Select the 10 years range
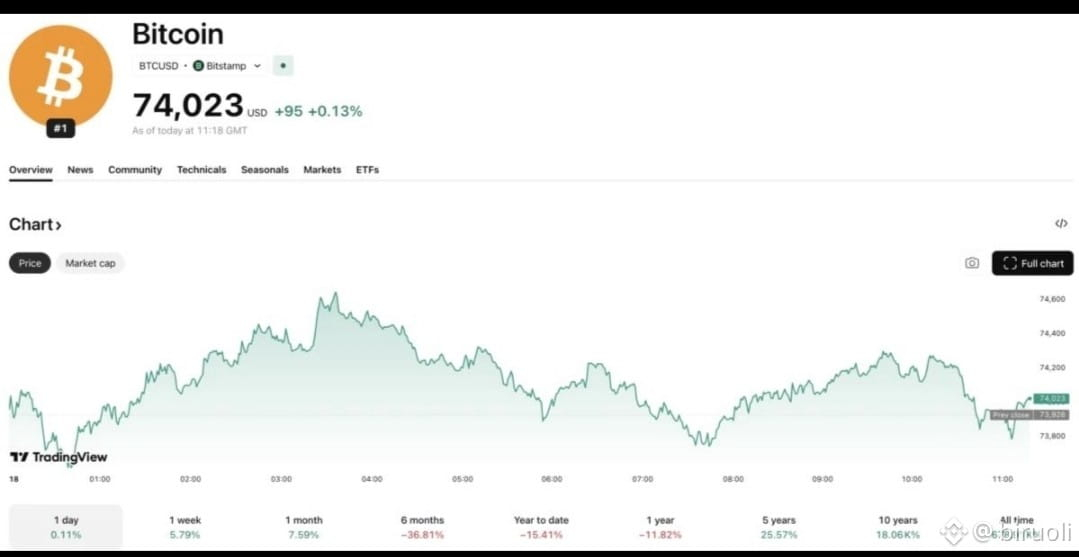Screen dimensions: 1079x557 pyautogui.click(x=898, y=527)
